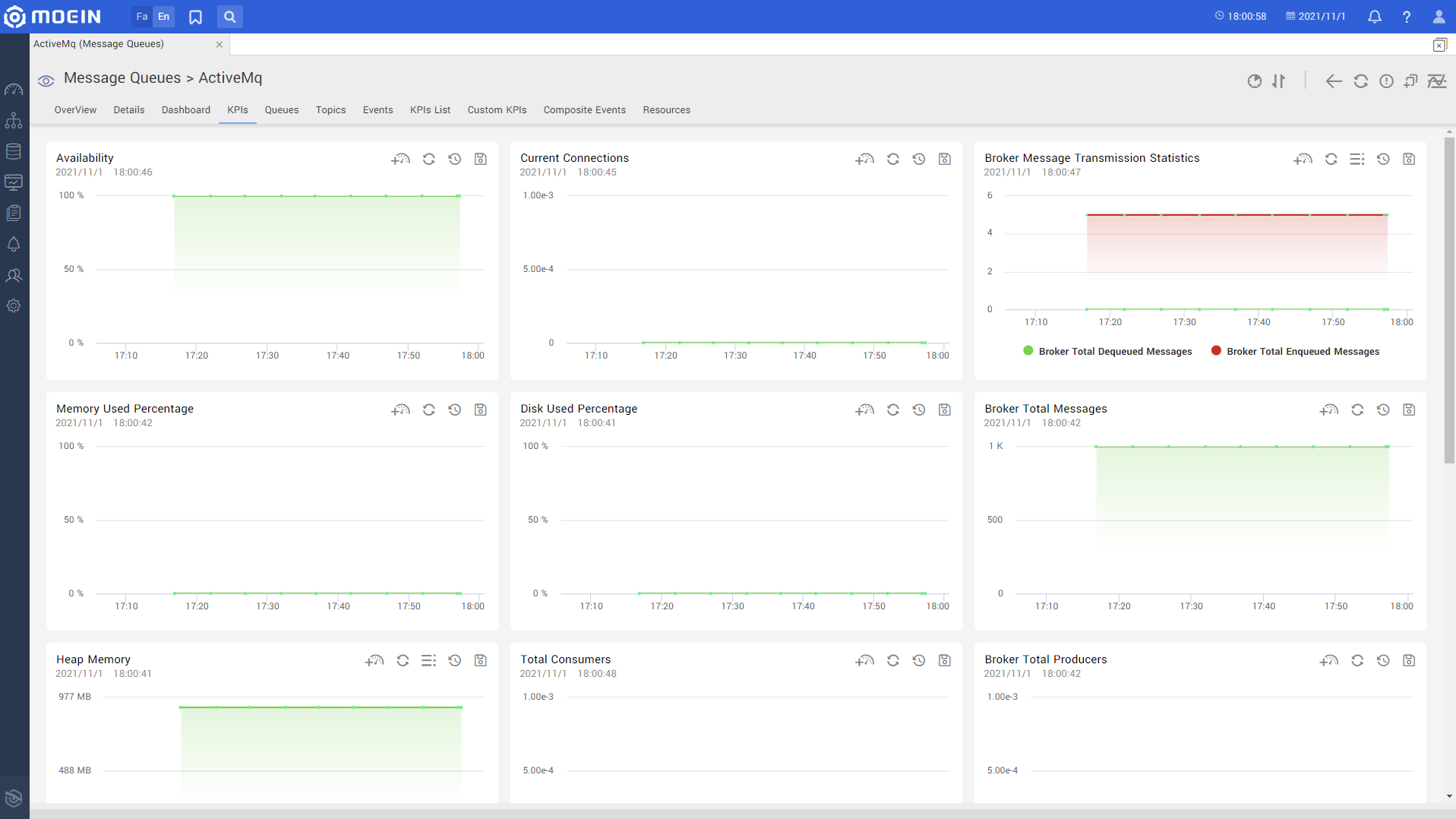The image size is (1456, 819).
Task: Click the sort arrows icon in page toolbar
Action: coord(1279,81)
